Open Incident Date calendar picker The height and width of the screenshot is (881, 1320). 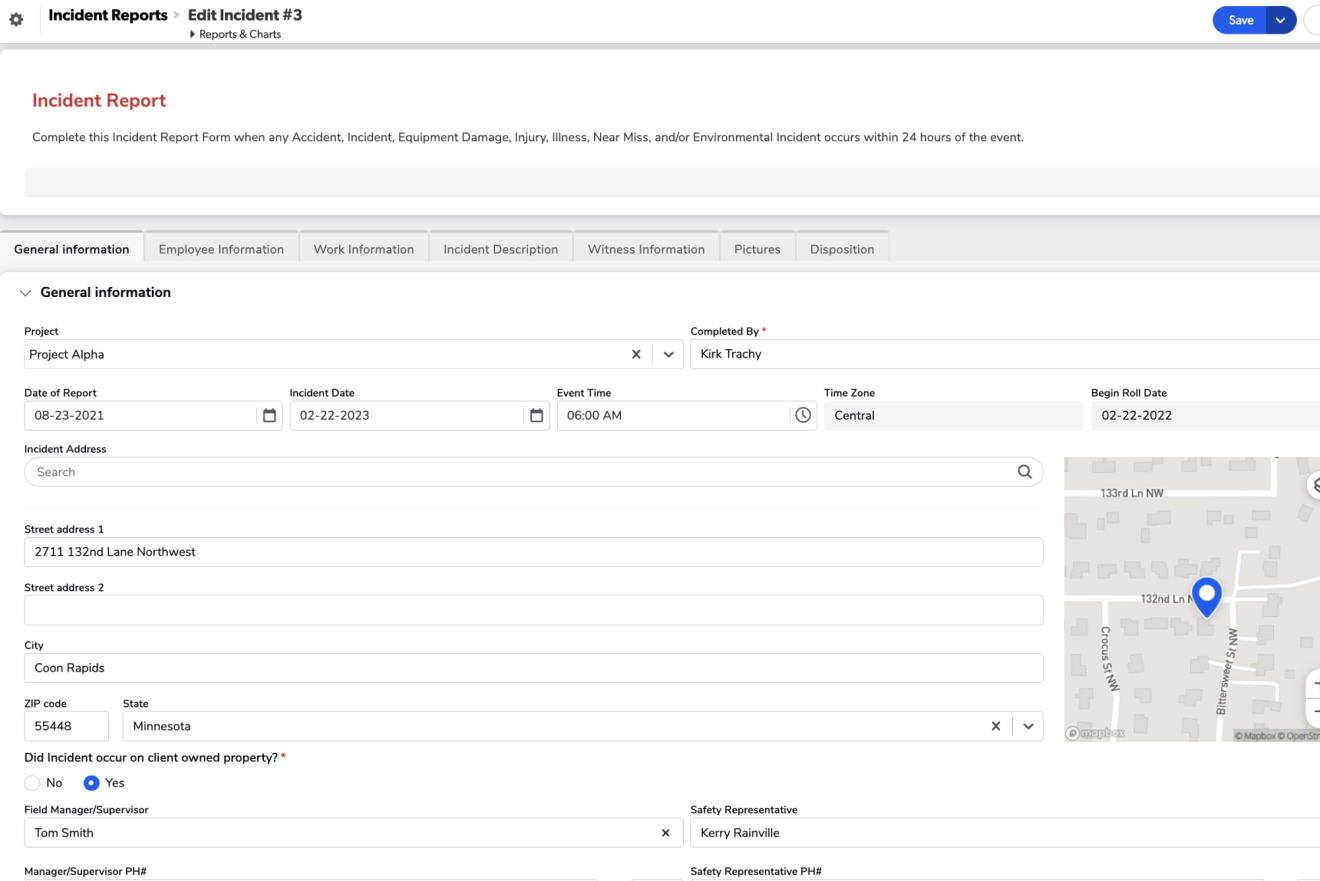pyautogui.click(x=537, y=416)
